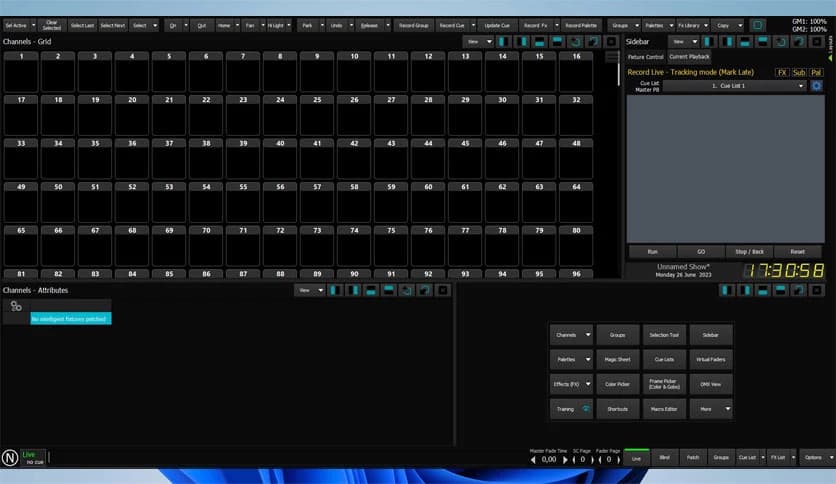
Task: Click the pop-out arrow icon of the view-picker panel
Action: pos(799,290)
